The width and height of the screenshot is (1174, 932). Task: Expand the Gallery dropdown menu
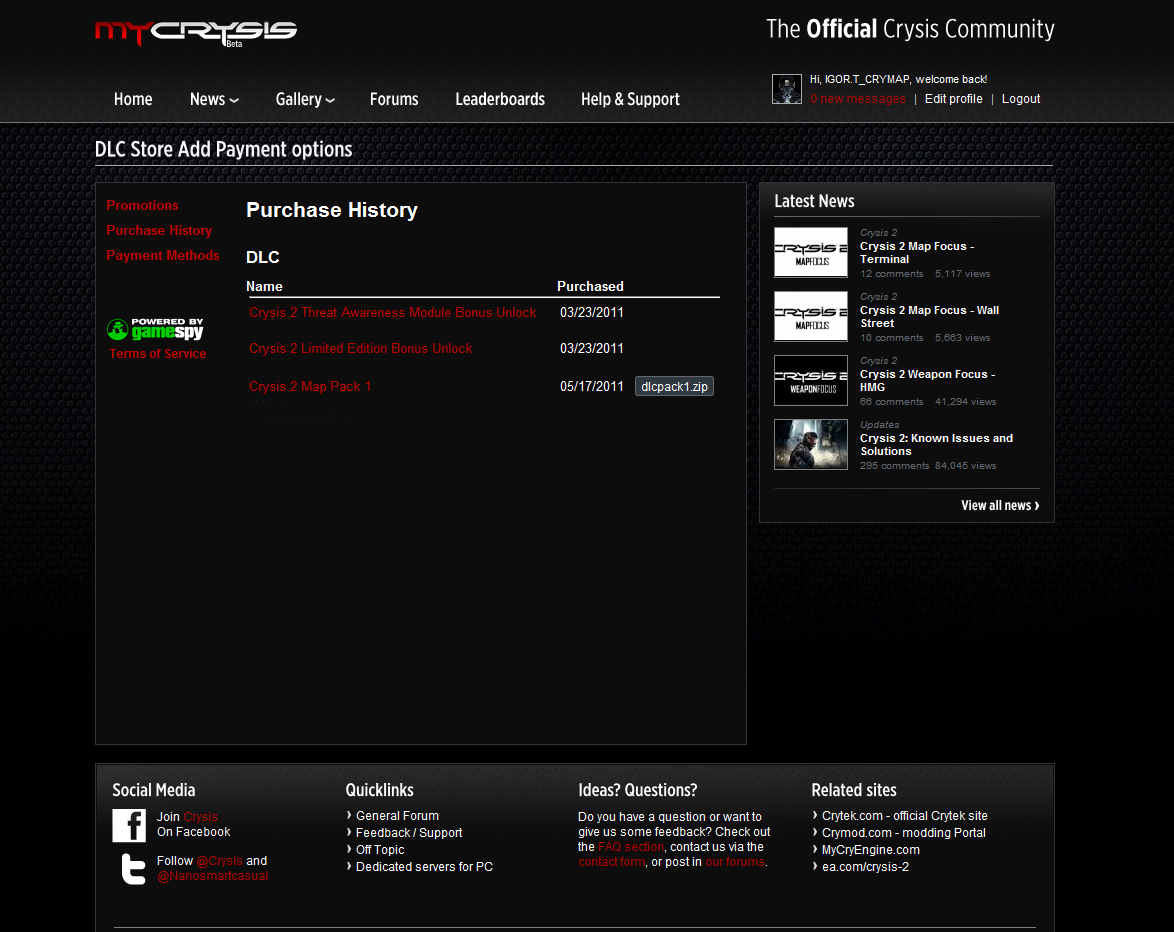tap(305, 99)
